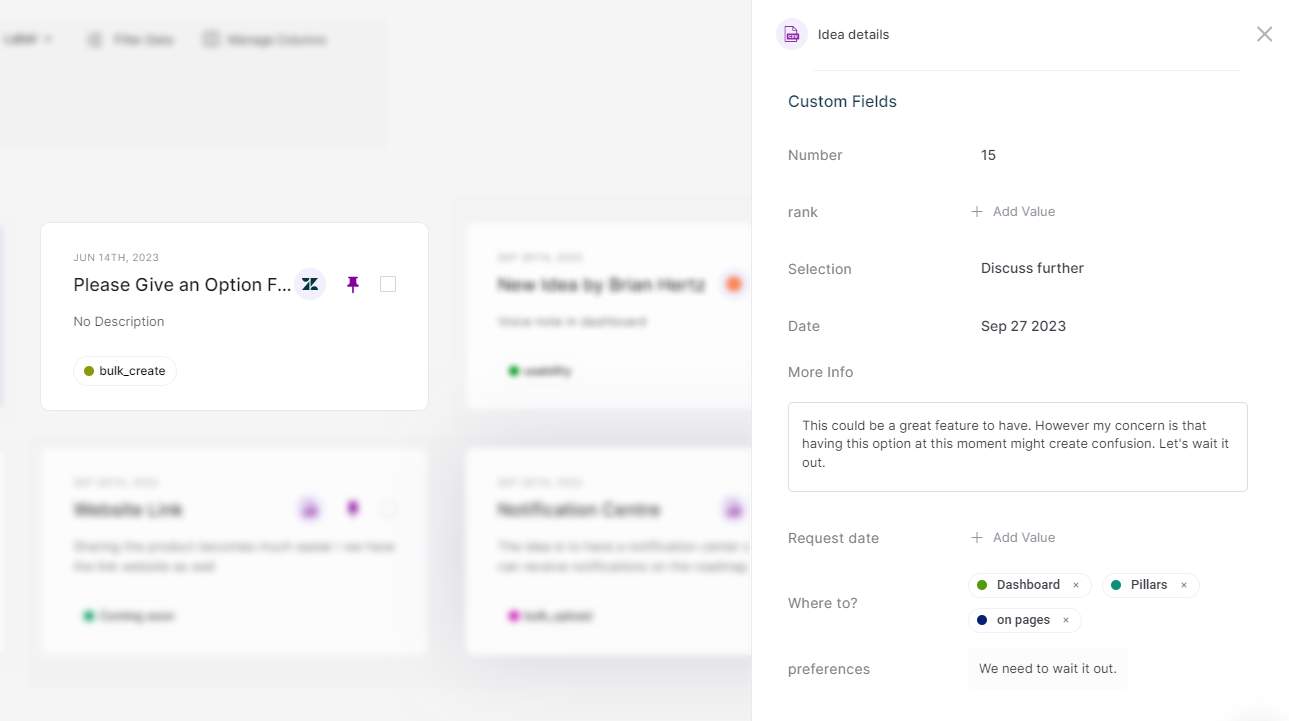Select the Pillars tag chip
This screenshot has width=1289, height=721.
click(1148, 585)
